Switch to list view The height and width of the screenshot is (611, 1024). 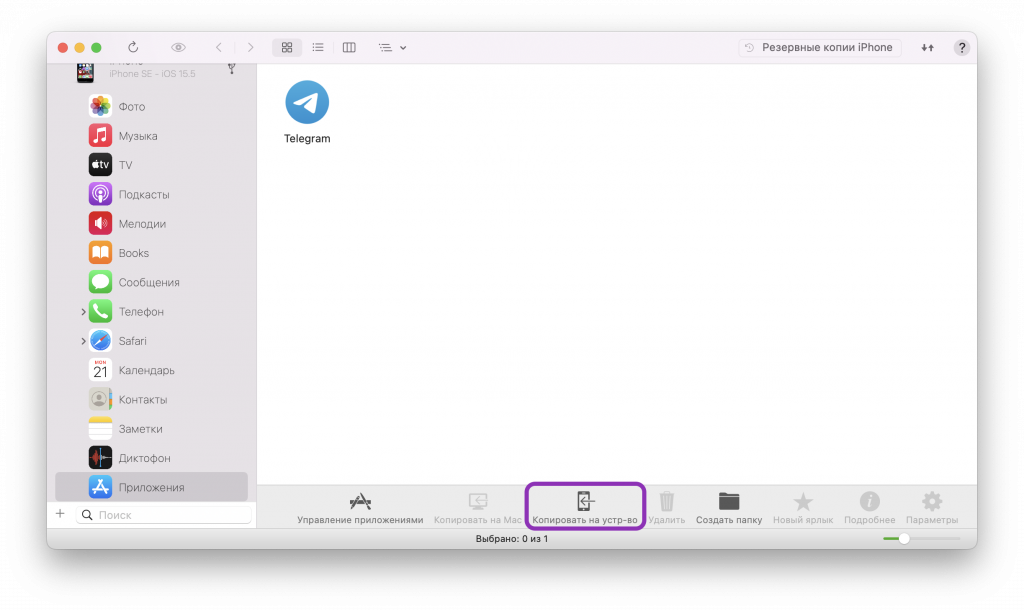[318, 47]
